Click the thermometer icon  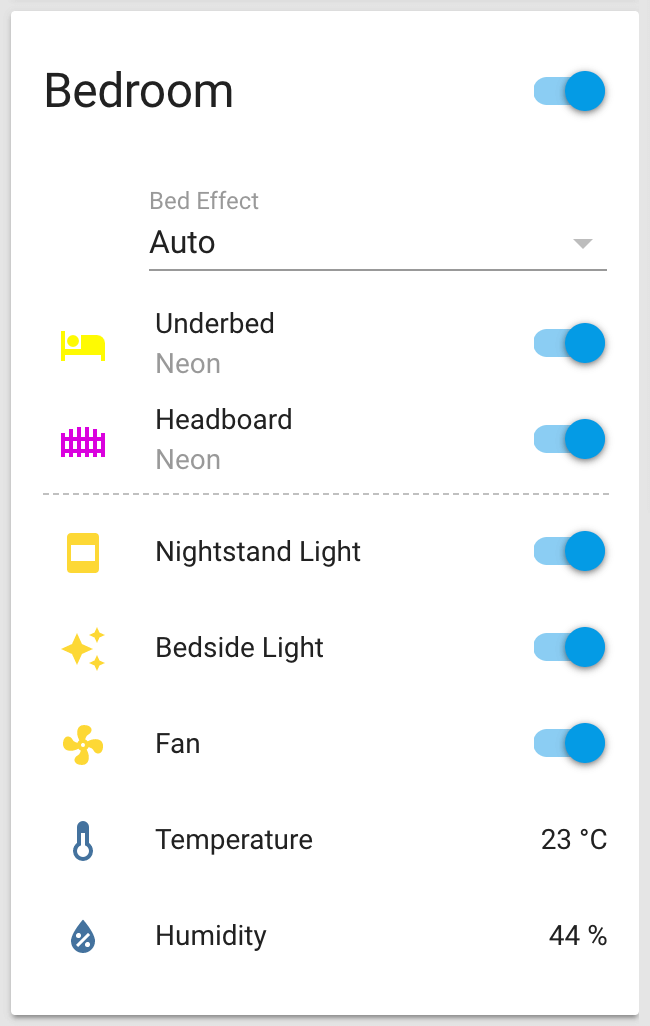click(x=83, y=841)
